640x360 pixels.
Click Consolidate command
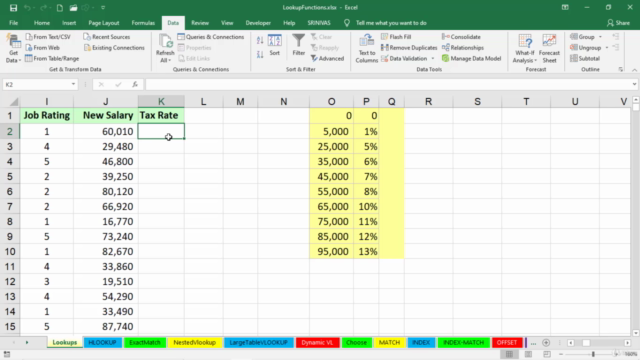tap(461, 37)
